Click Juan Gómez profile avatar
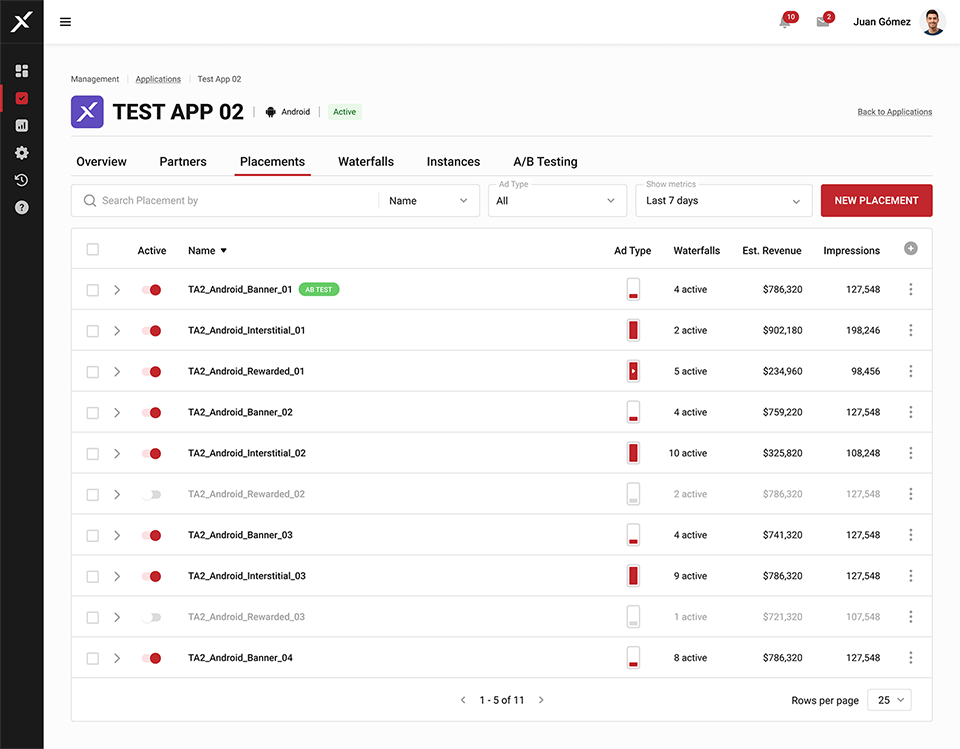This screenshot has height=749, width=960. 932,22
